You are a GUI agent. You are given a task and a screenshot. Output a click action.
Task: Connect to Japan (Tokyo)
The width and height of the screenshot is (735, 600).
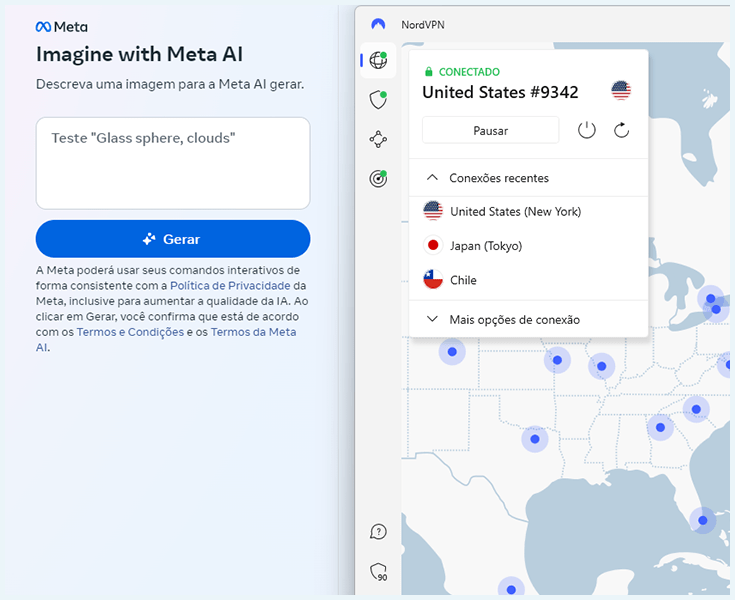point(528,246)
